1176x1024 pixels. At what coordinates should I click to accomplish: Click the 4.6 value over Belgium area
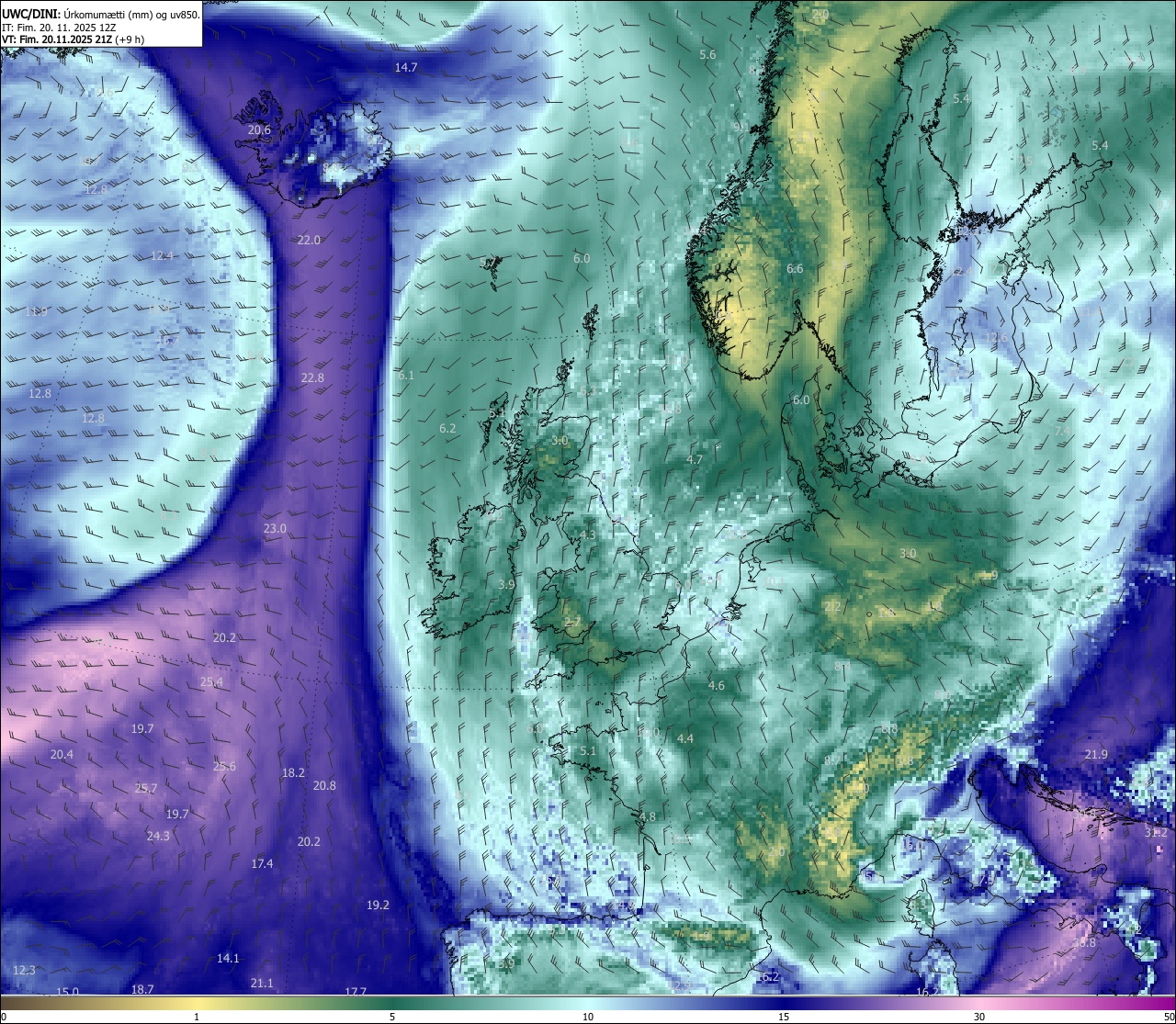click(x=717, y=686)
